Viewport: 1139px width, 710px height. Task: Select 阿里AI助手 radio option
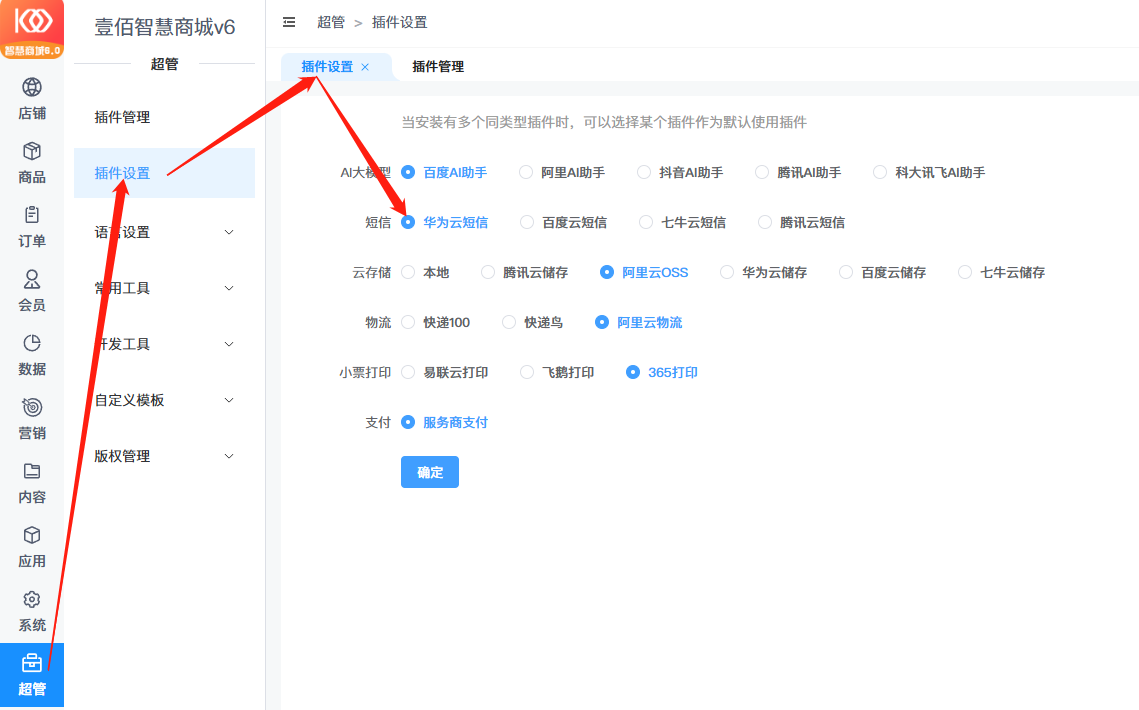pyautogui.click(x=526, y=172)
